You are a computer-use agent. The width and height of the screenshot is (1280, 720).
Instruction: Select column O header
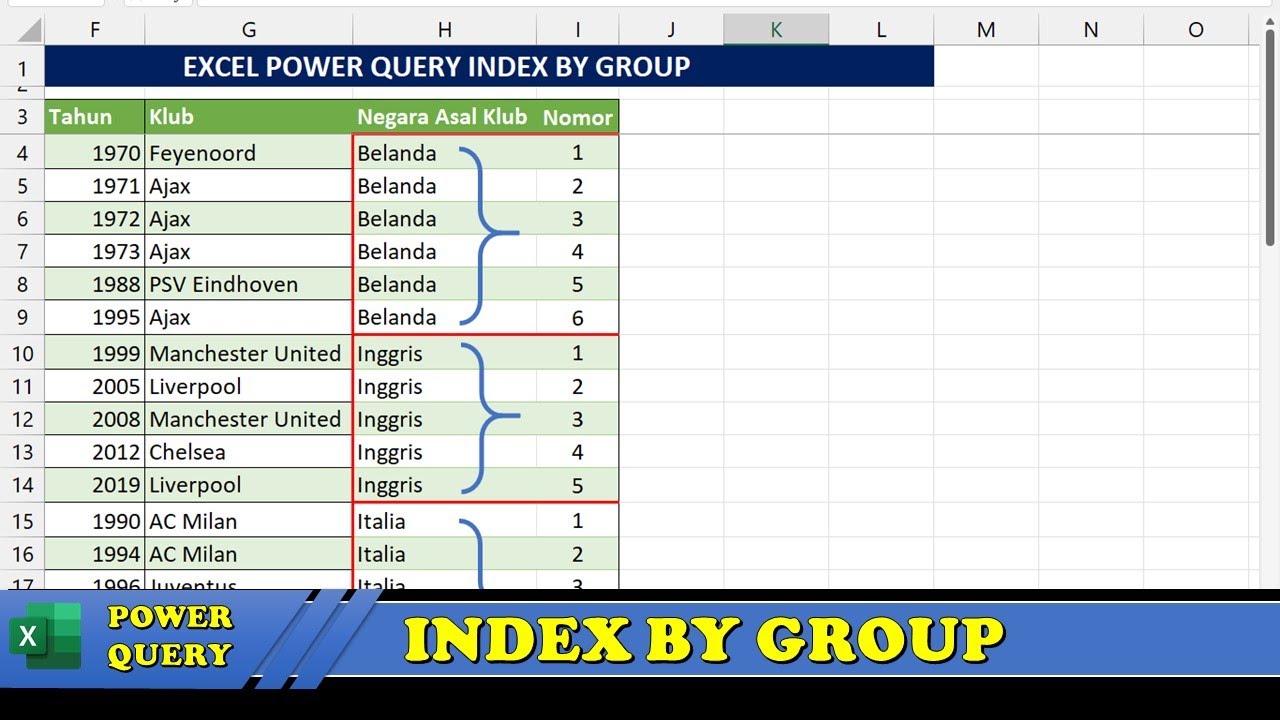click(1196, 30)
